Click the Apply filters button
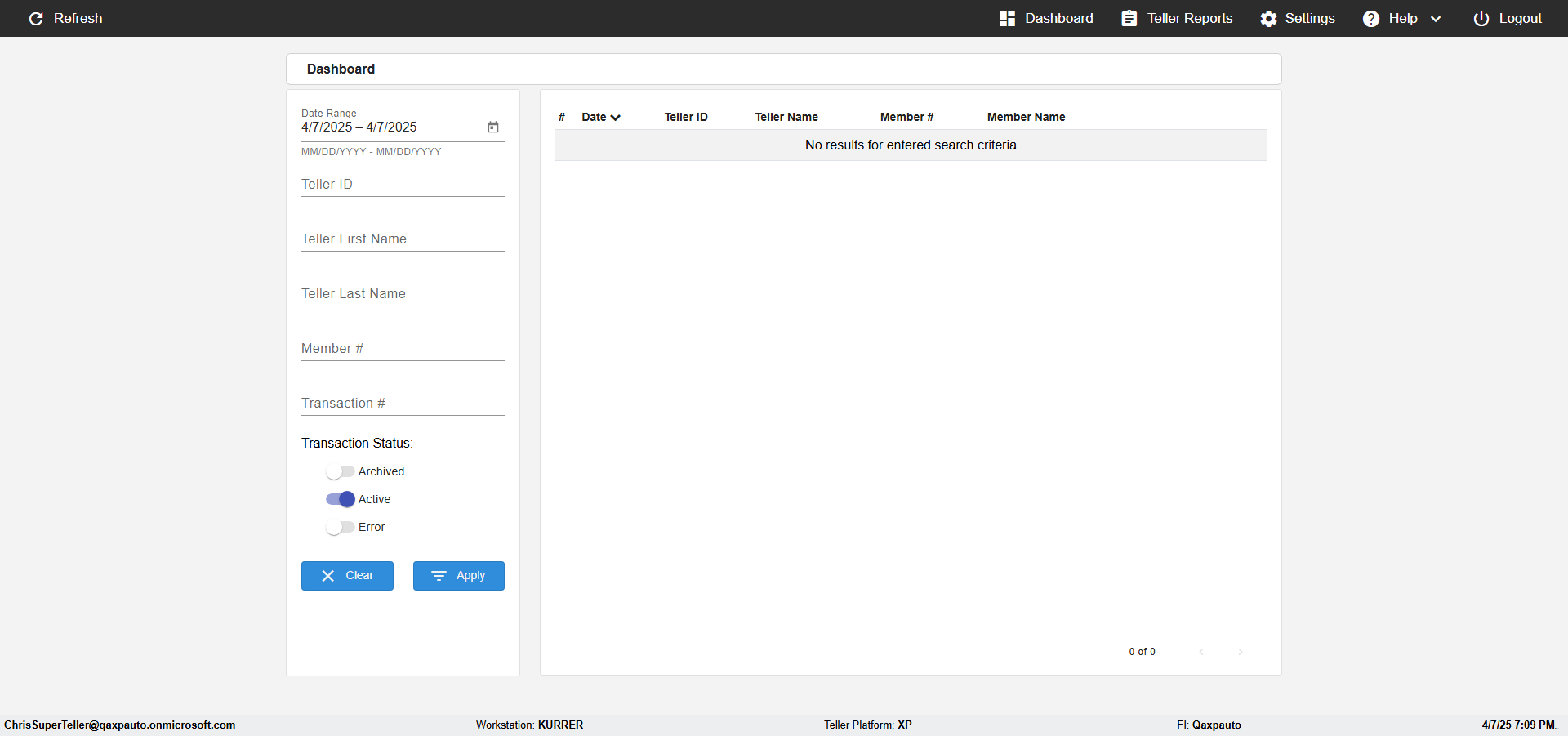Viewport: 1568px width, 736px height. click(459, 576)
